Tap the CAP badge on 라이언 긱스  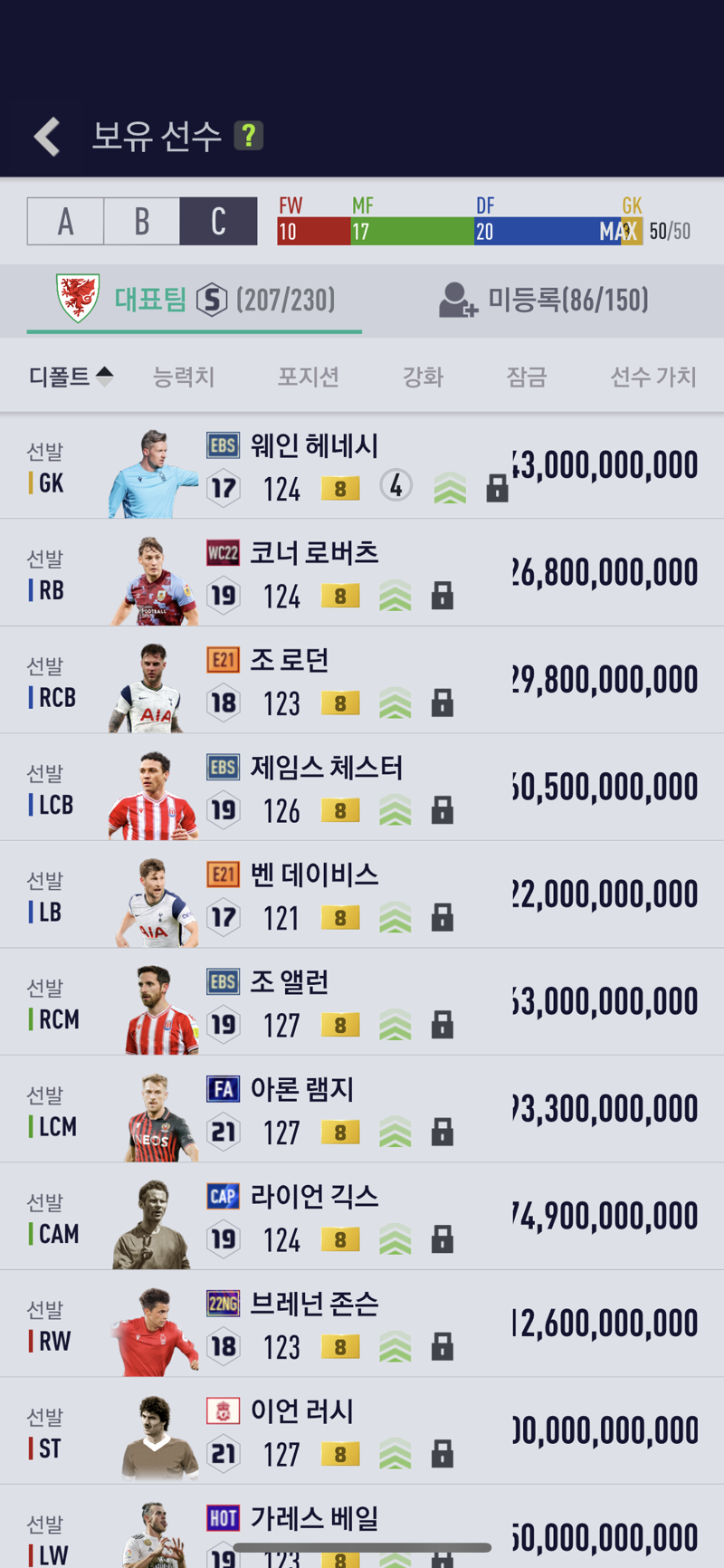(x=223, y=1196)
